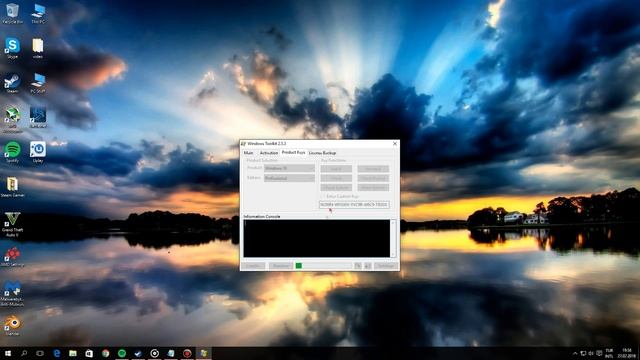Image resolution: width=640 pixels, height=360 pixels.
Task: Open Google Chrome from the taskbar
Action: tap(106, 353)
